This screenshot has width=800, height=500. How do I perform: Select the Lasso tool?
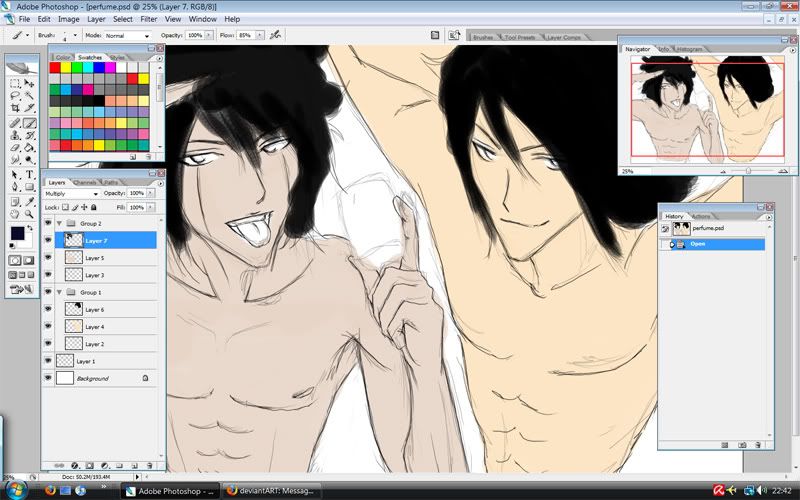(x=15, y=95)
